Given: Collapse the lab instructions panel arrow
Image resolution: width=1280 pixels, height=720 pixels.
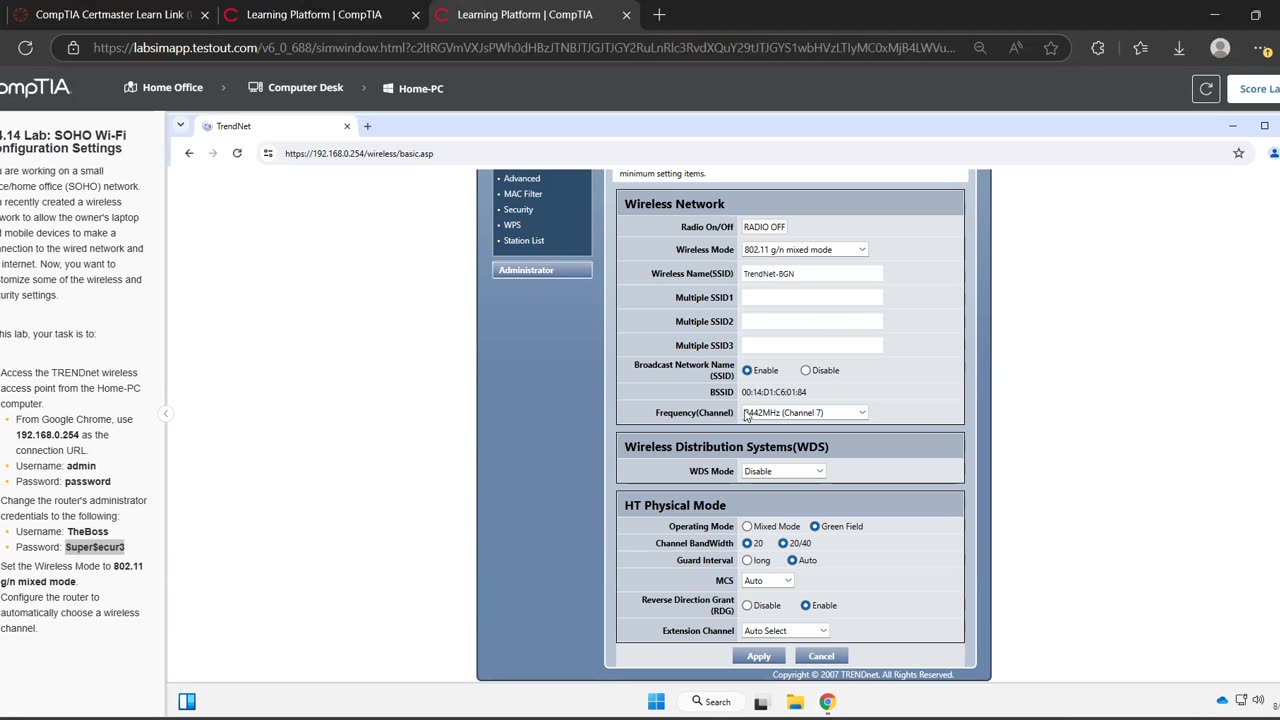Looking at the screenshot, I should click(166, 413).
